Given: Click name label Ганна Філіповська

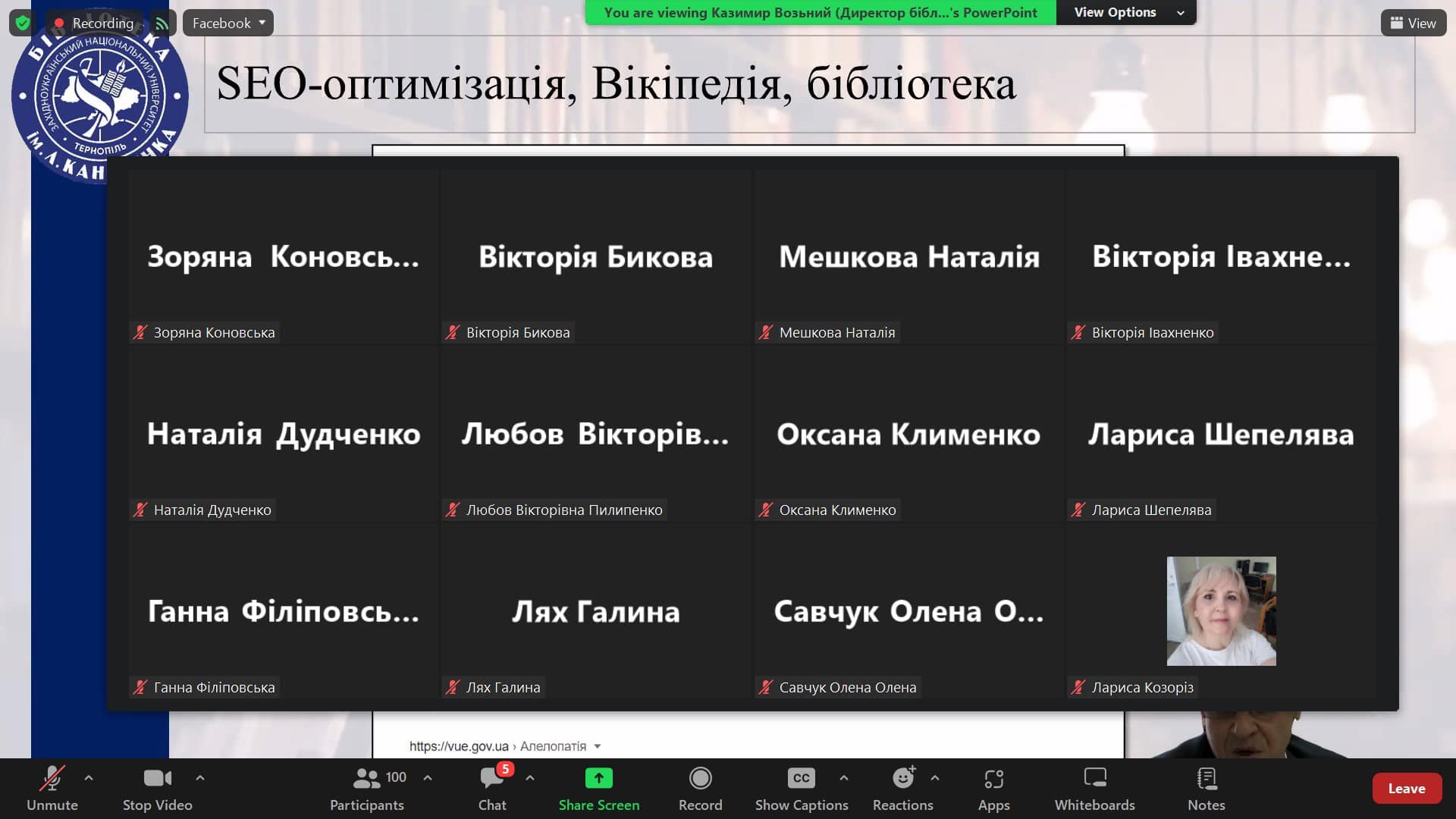Looking at the screenshot, I should point(215,687).
